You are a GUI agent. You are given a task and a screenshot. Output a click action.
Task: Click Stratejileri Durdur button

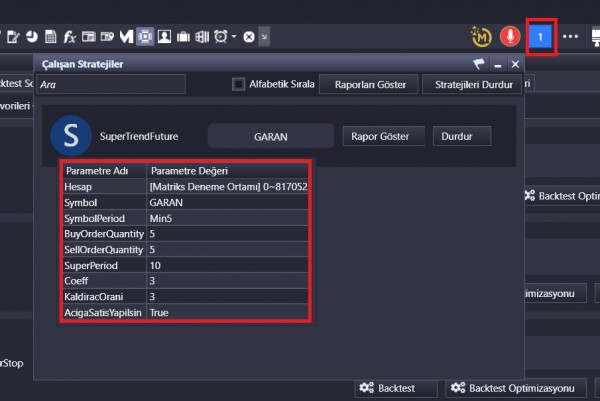pyautogui.click(x=474, y=85)
